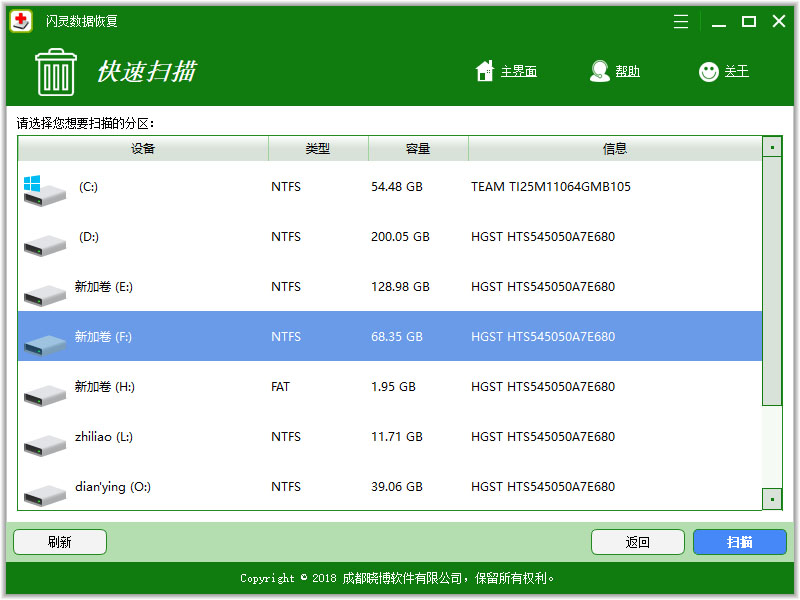Click the scrollbar up arrow button
Image resolution: width=800 pixels, height=600 pixels.
click(x=772, y=147)
